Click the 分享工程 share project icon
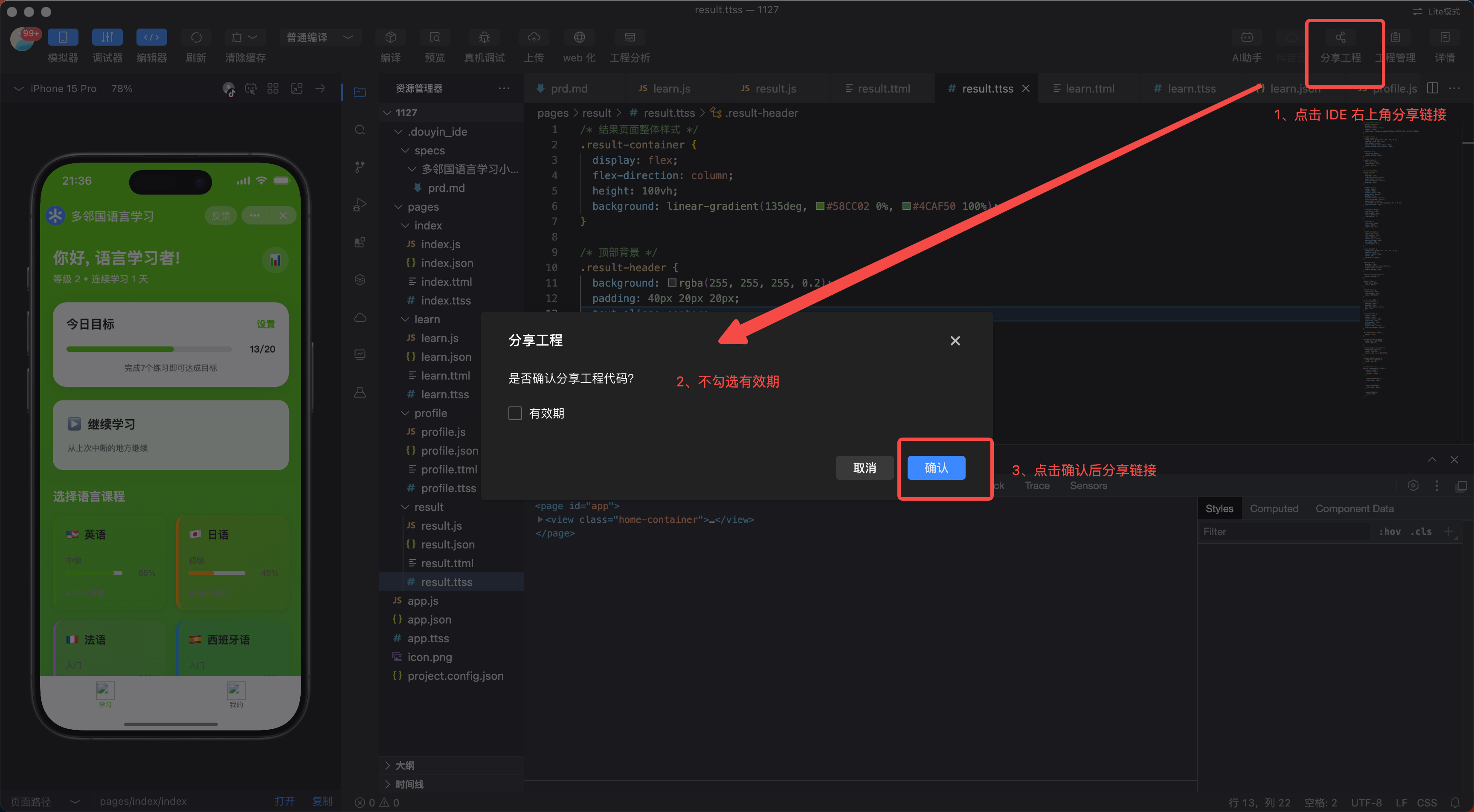Screen dimensions: 1474x812 pos(1340,38)
